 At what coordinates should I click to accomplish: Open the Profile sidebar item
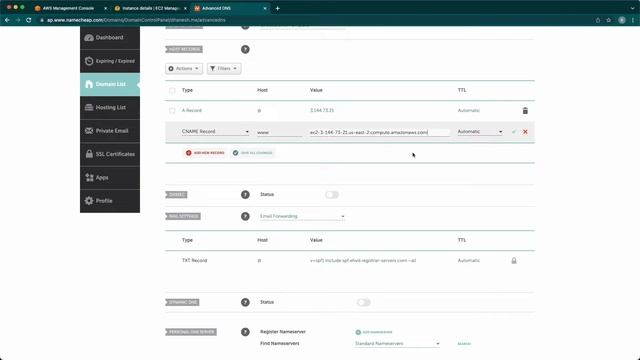110,201
